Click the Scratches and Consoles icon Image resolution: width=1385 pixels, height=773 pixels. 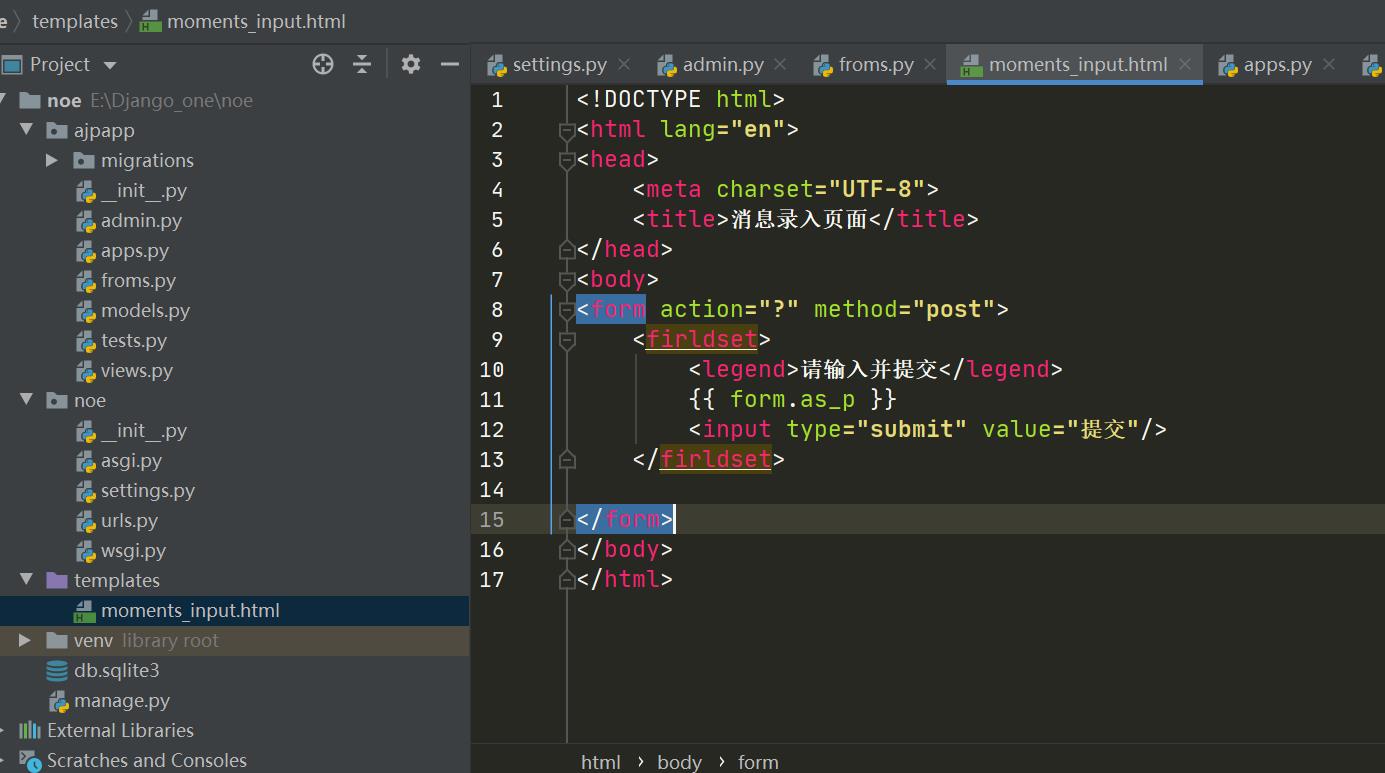click(x=30, y=760)
